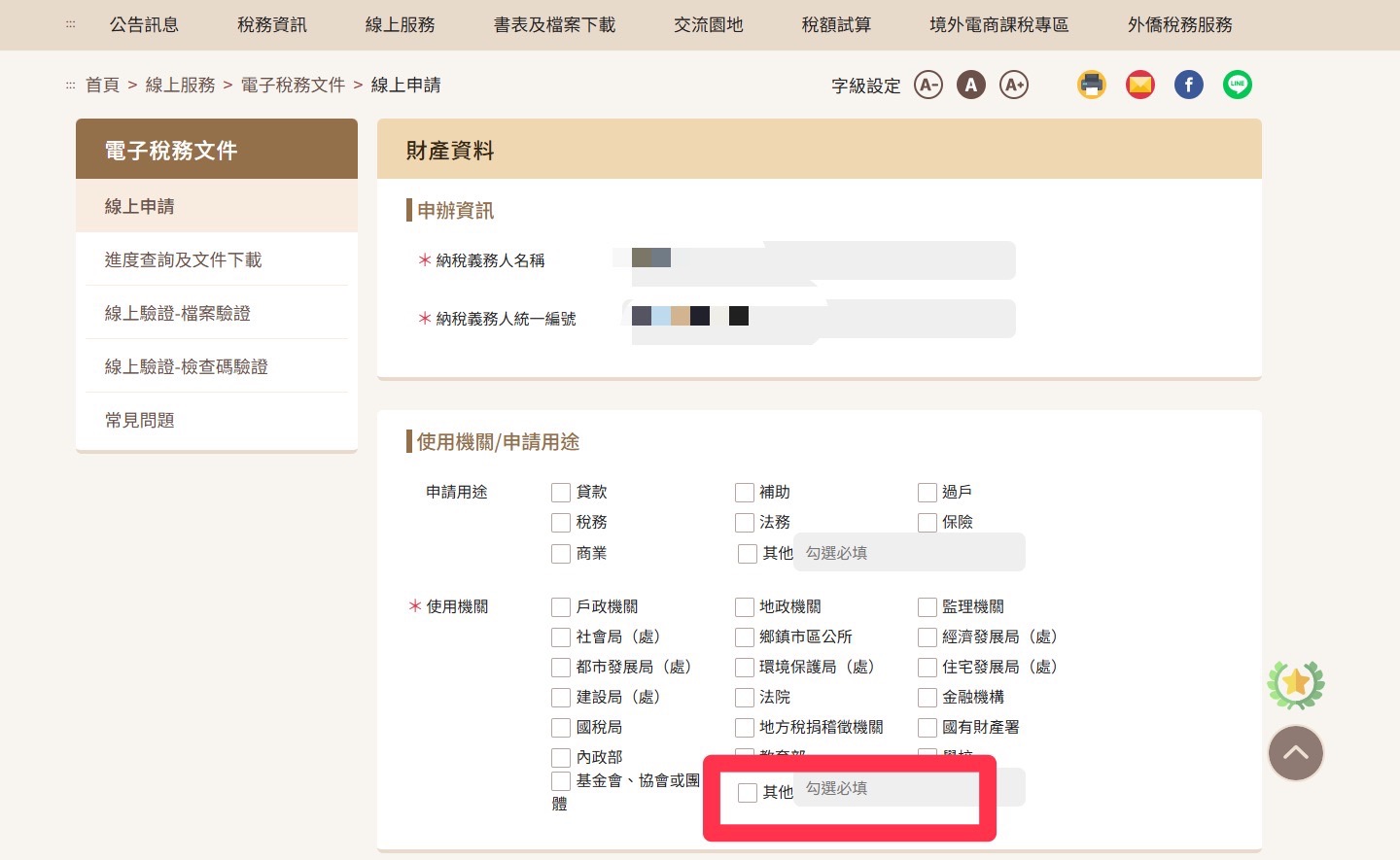Share this page via LINE icon
The width and height of the screenshot is (1400, 860).
pyautogui.click(x=1237, y=86)
